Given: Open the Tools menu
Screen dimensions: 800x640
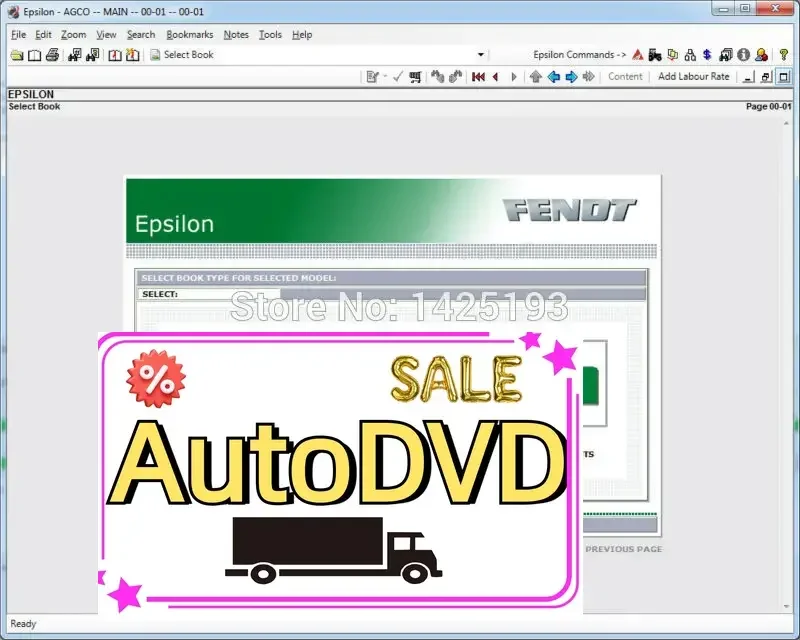Looking at the screenshot, I should 270,35.
